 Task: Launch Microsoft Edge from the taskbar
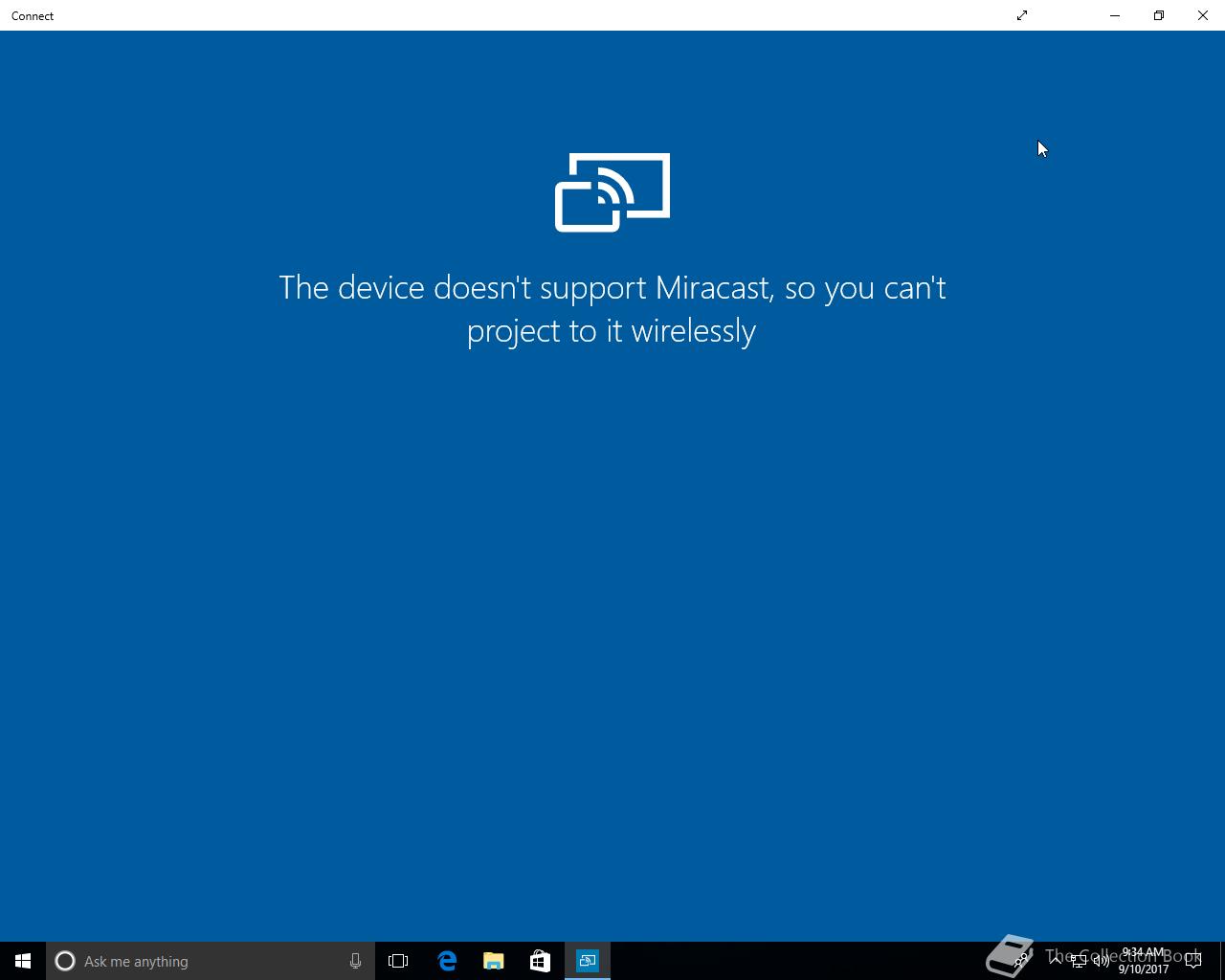pos(447,961)
